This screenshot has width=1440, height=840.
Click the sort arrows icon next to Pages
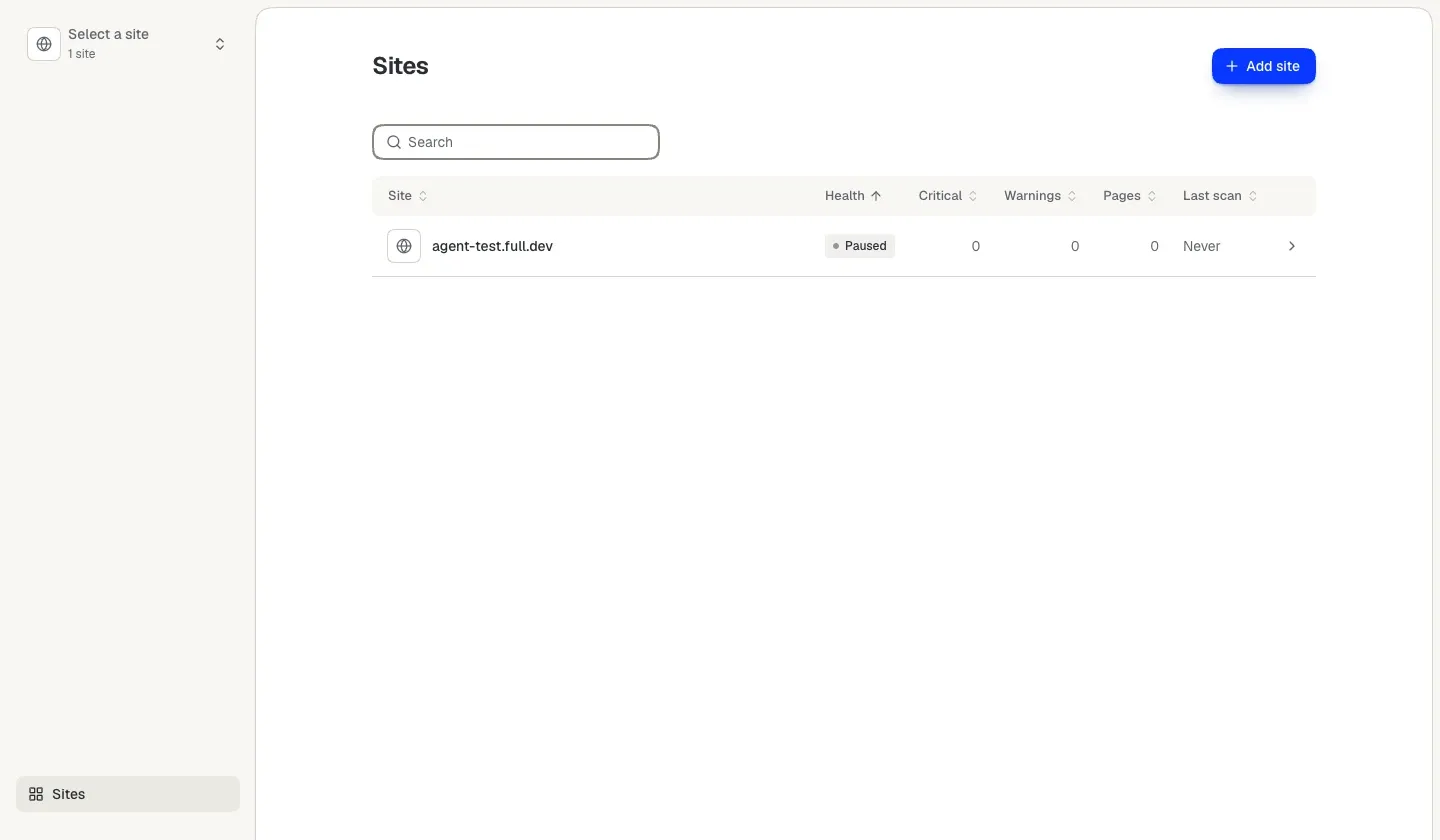pyautogui.click(x=1152, y=196)
